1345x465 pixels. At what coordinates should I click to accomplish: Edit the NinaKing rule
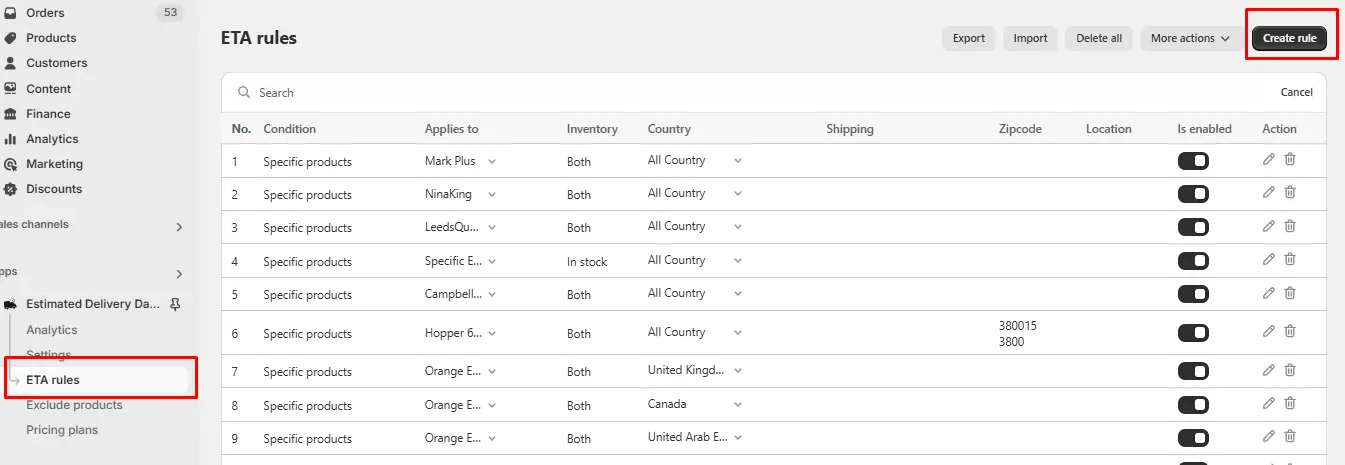1269,192
